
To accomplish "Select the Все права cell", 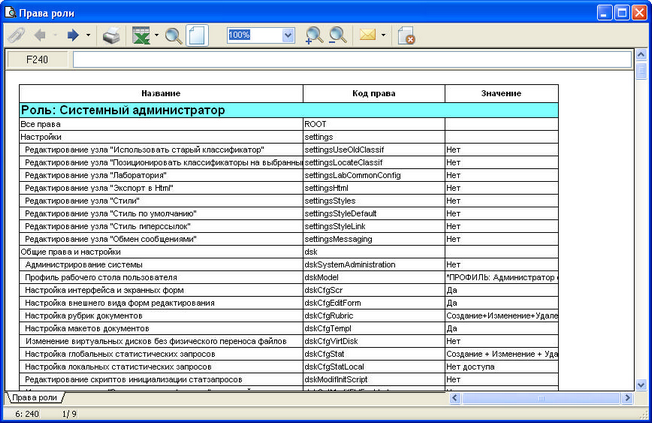I will pyautogui.click(x=161, y=124).
